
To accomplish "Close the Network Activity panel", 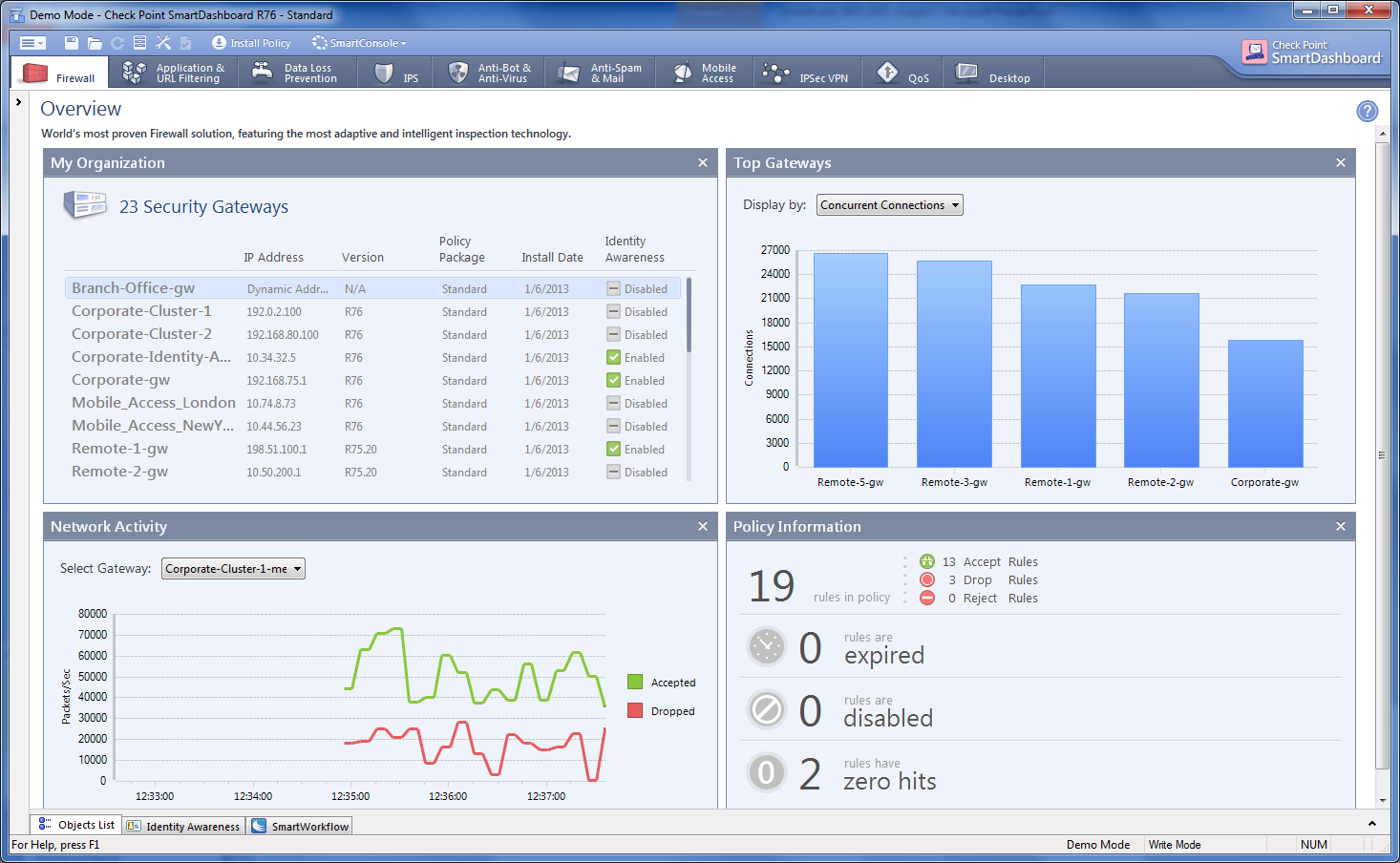I will click(x=703, y=527).
